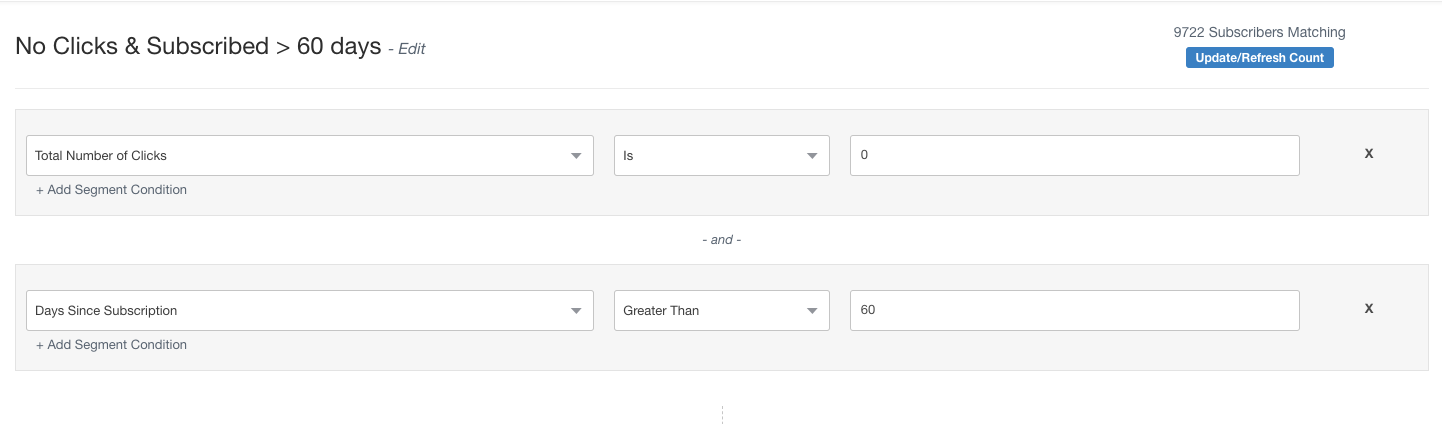Click arrow on Total Number of Clicks dropdown
1442x424 pixels.
click(576, 156)
